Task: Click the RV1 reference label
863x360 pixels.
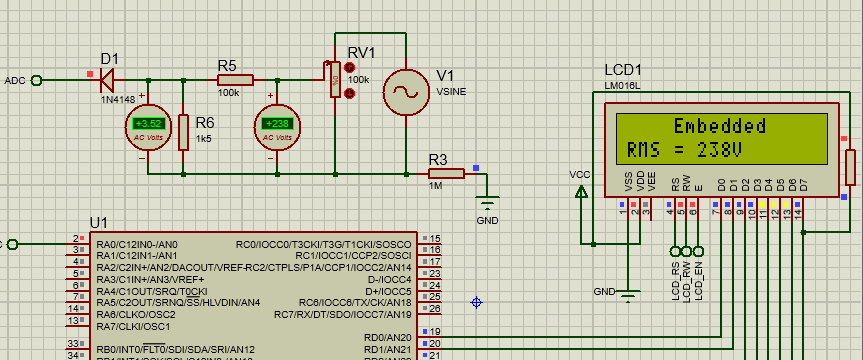Action: (x=362, y=53)
